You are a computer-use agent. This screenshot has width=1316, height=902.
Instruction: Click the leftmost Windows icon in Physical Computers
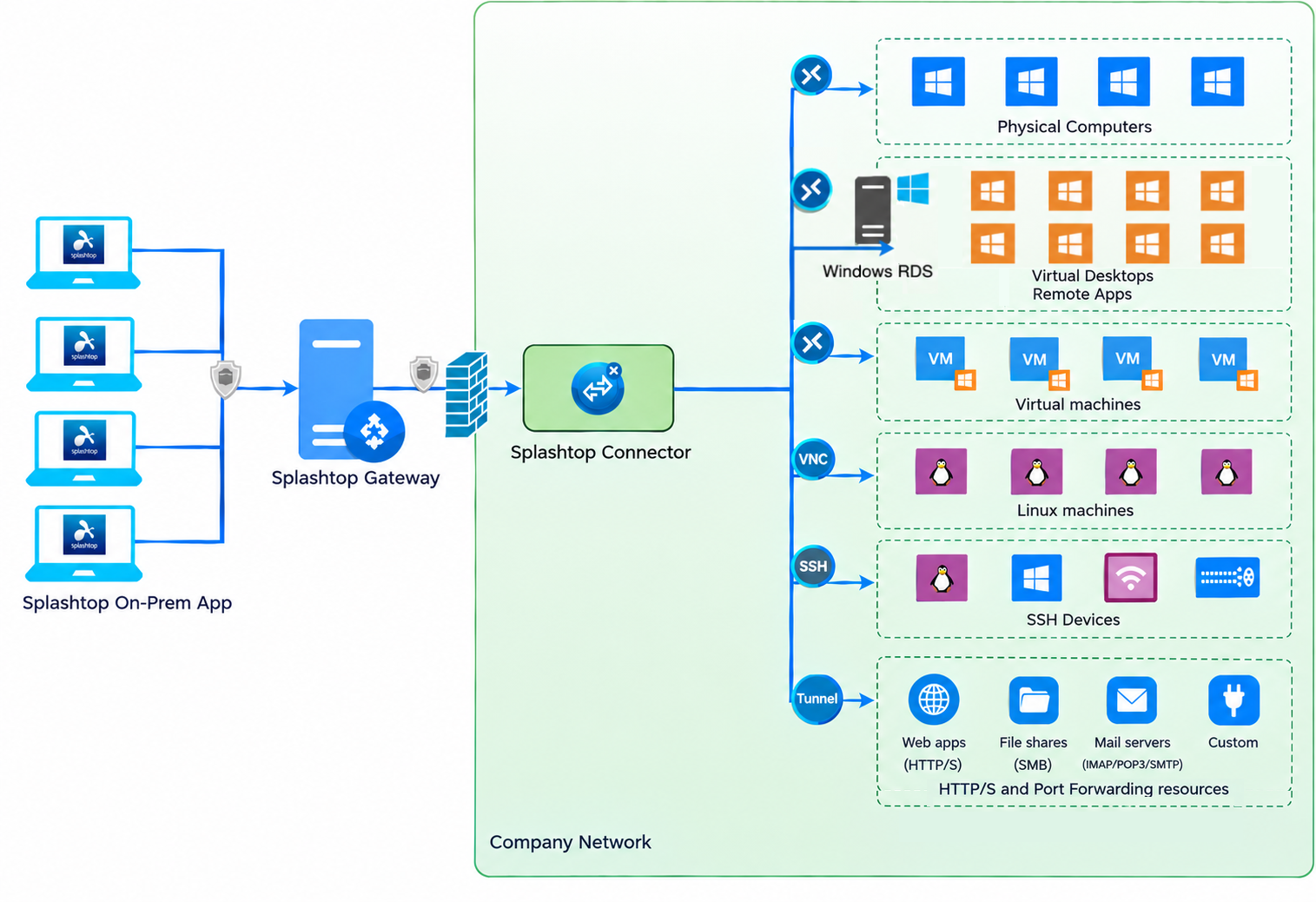[938, 82]
